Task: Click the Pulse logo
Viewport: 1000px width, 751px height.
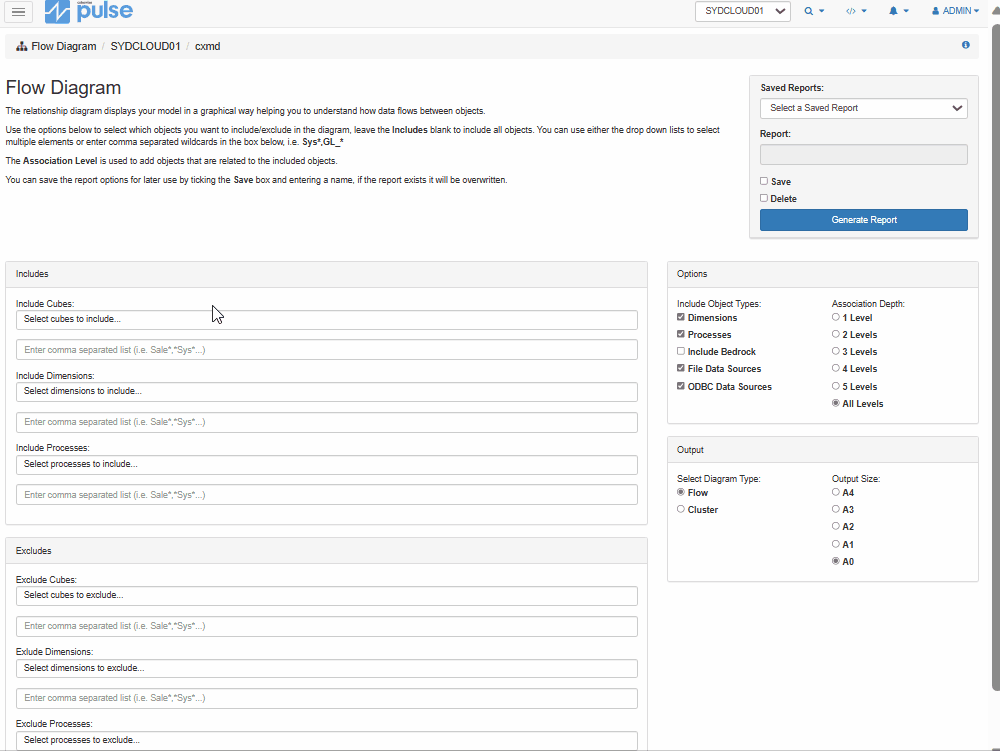Action: pyautogui.click(x=88, y=12)
